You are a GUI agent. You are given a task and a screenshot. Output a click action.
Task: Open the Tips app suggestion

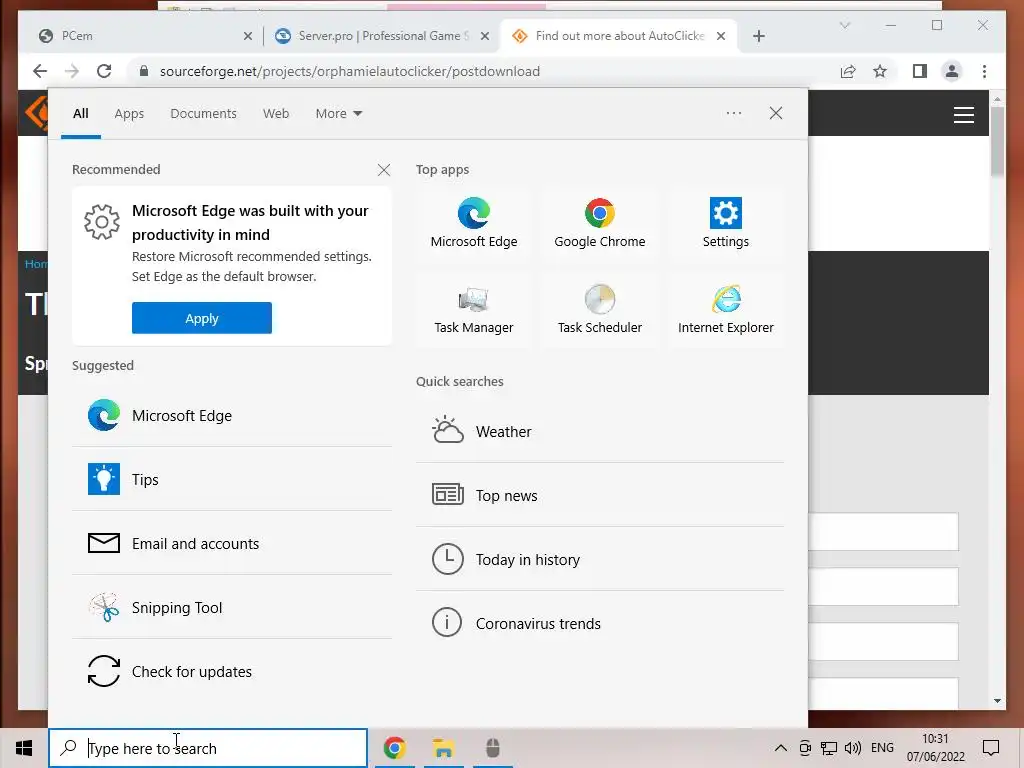pyautogui.click(x=232, y=479)
